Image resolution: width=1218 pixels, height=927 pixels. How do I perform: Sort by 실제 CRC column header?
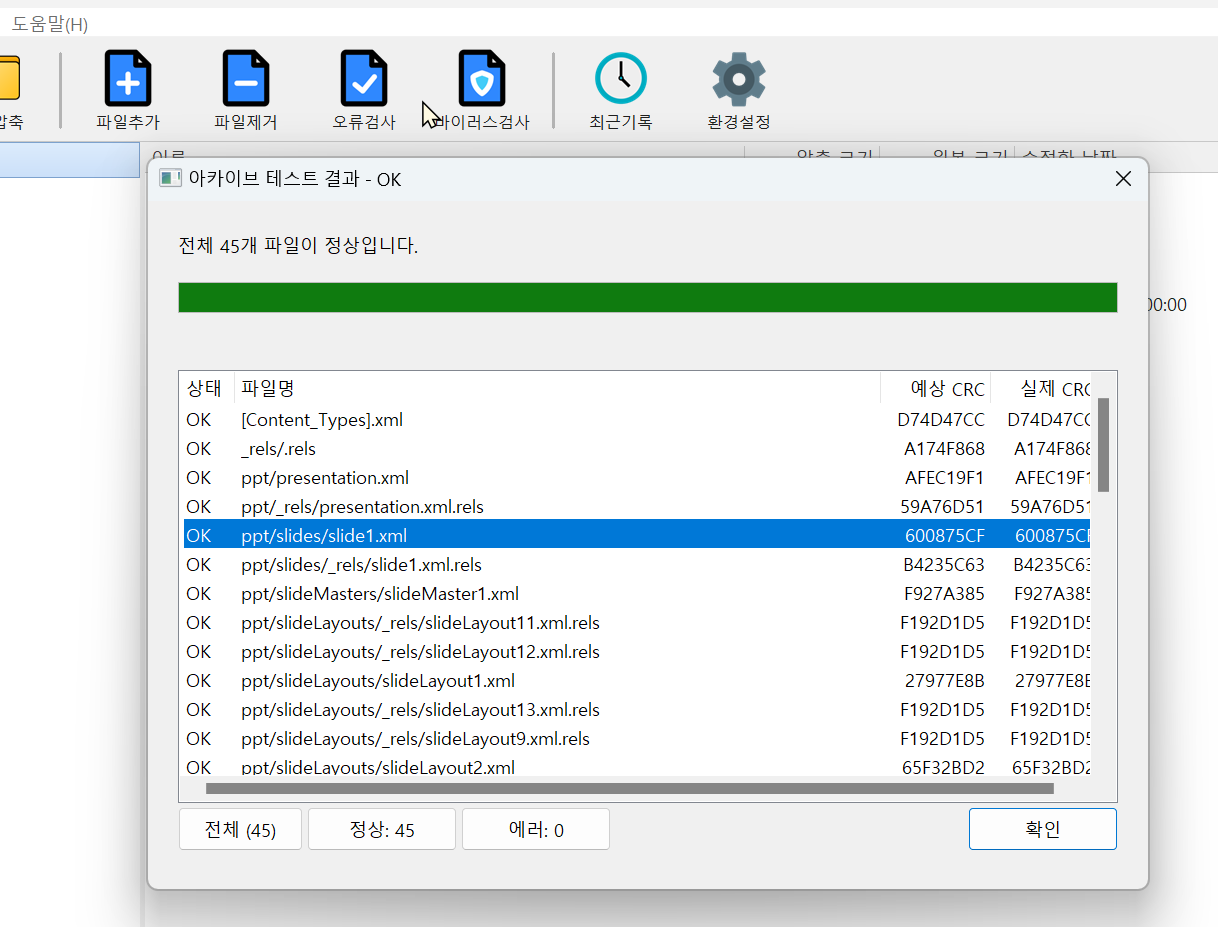tap(1041, 389)
